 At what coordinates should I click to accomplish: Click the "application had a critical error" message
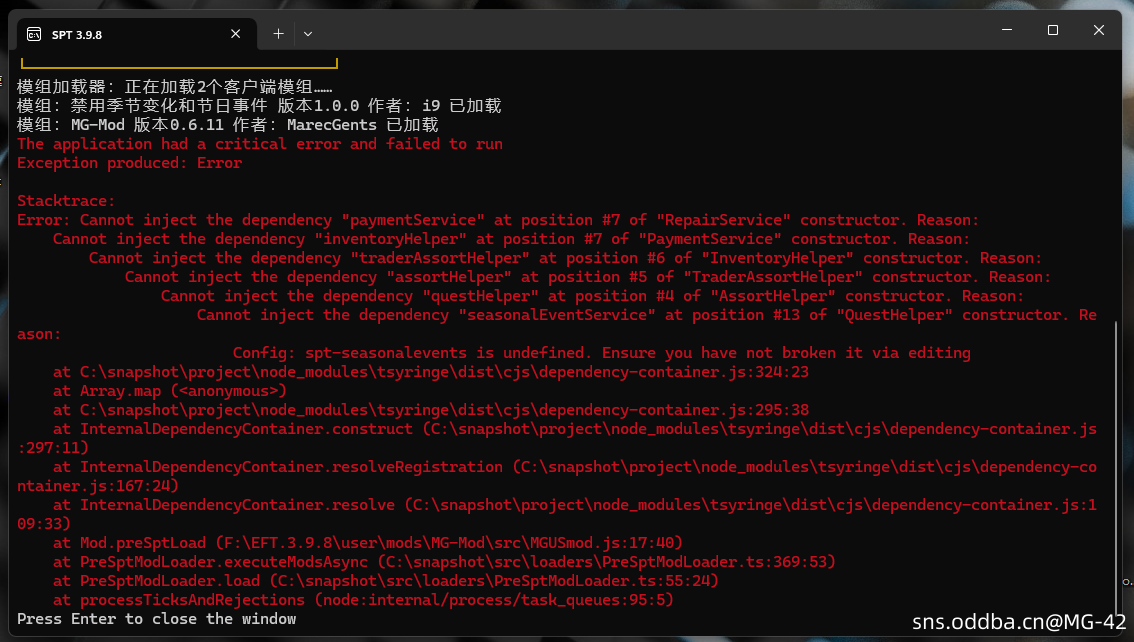click(260, 144)
